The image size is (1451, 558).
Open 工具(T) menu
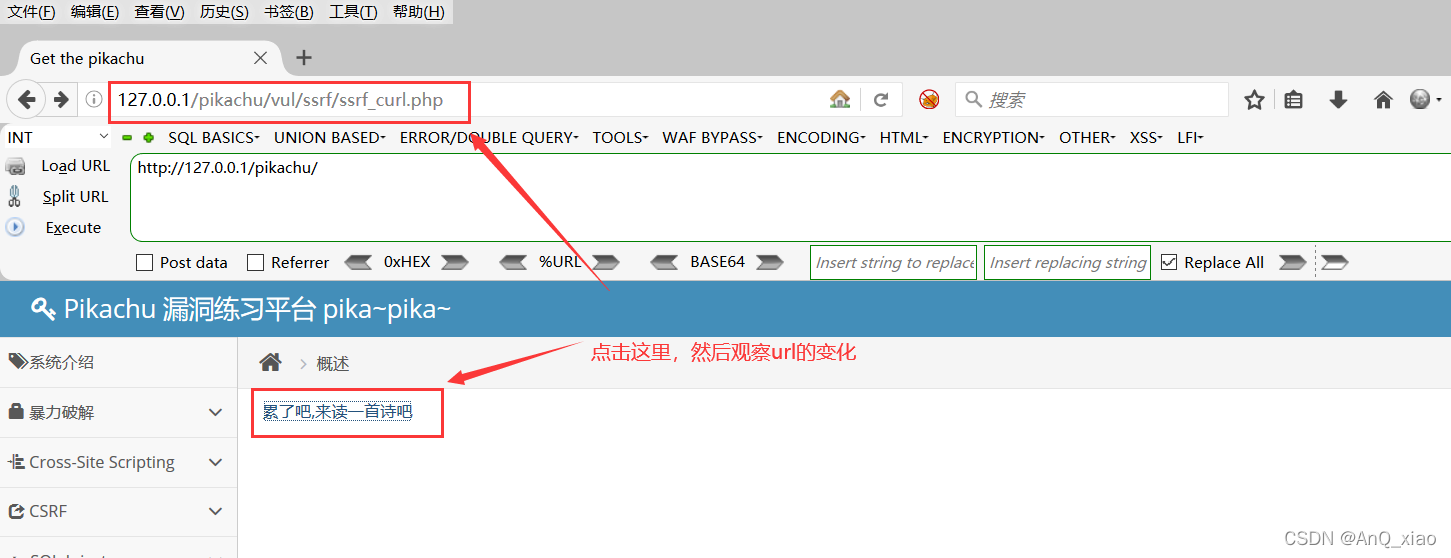[x=353, y=12]
